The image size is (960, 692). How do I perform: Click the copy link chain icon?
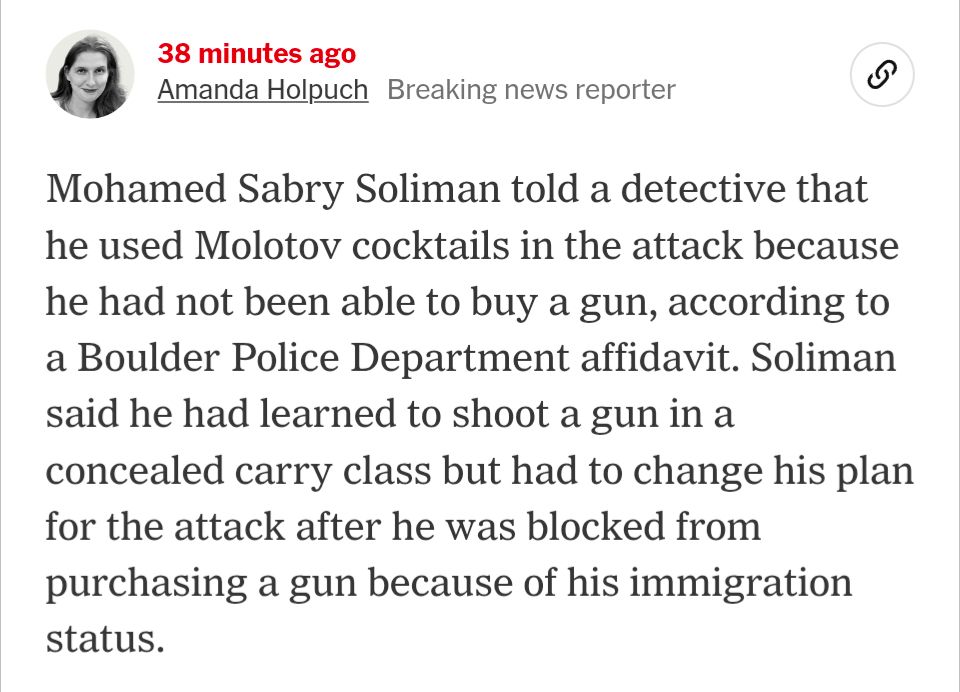click(882, 74)
